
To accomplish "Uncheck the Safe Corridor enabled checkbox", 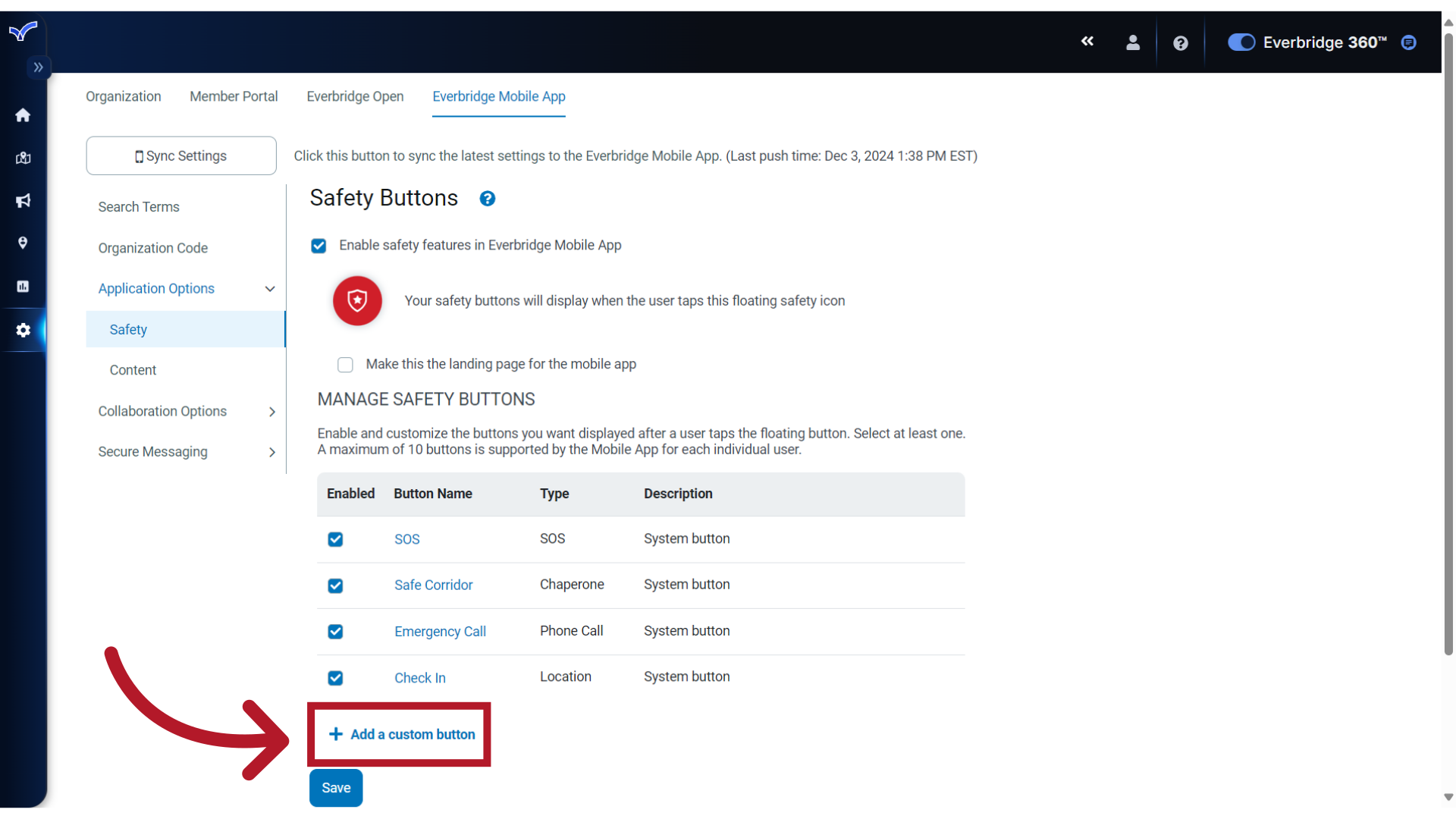I will coord(335,586).
